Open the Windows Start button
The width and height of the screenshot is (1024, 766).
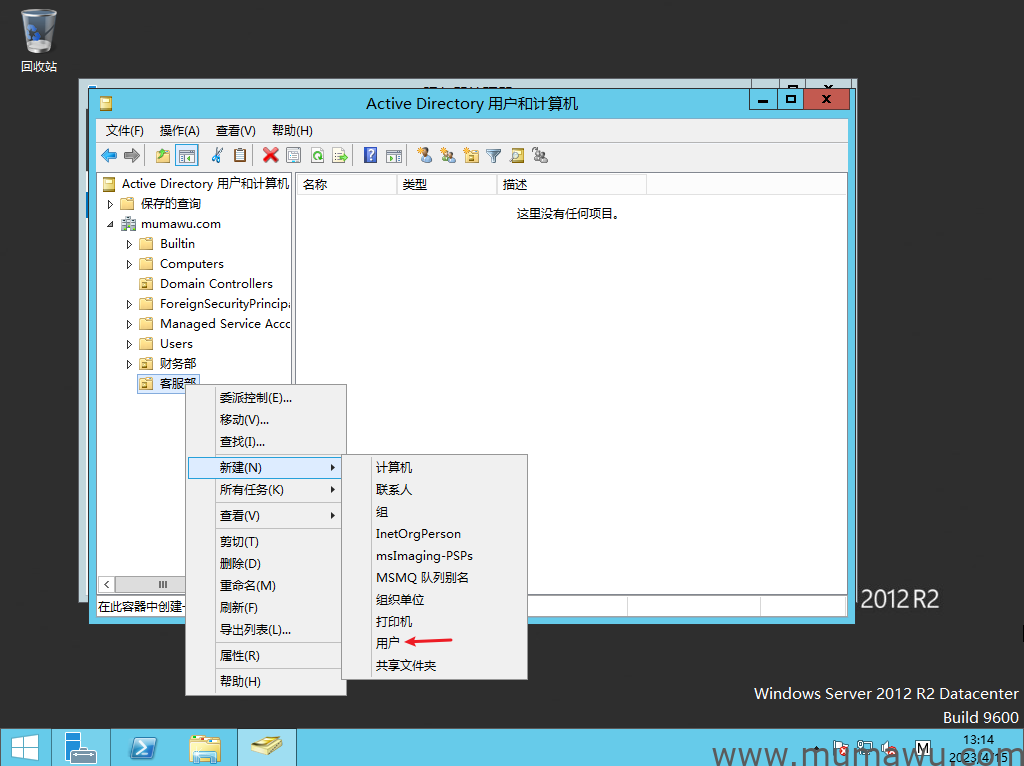point(25,748)
